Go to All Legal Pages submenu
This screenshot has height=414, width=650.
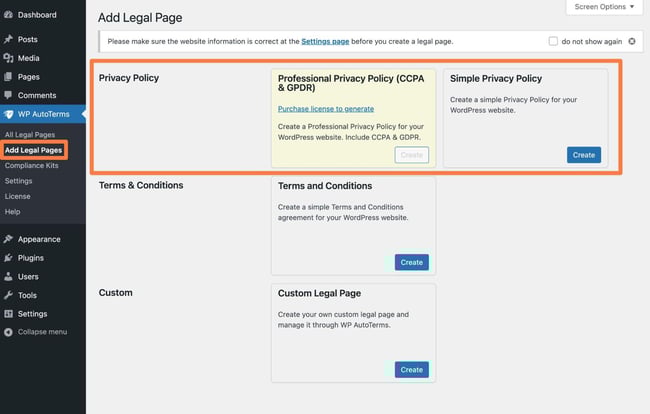(30, 135)
